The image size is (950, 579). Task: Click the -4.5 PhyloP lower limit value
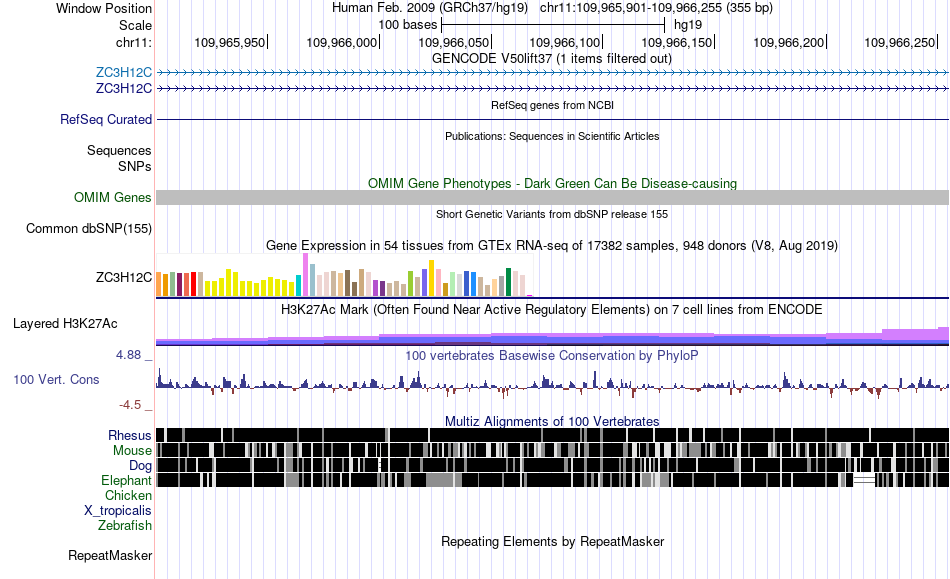(x=130, y=405)
